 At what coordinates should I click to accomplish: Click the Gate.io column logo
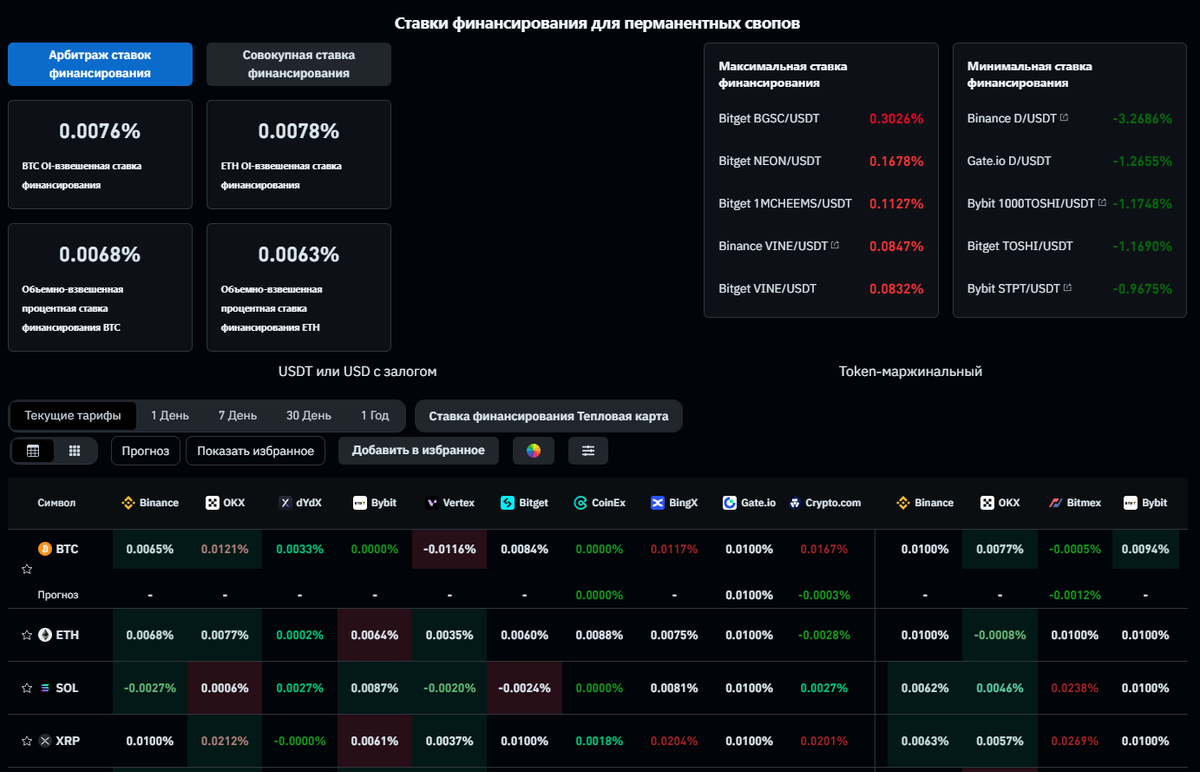[x=730, y=503]
